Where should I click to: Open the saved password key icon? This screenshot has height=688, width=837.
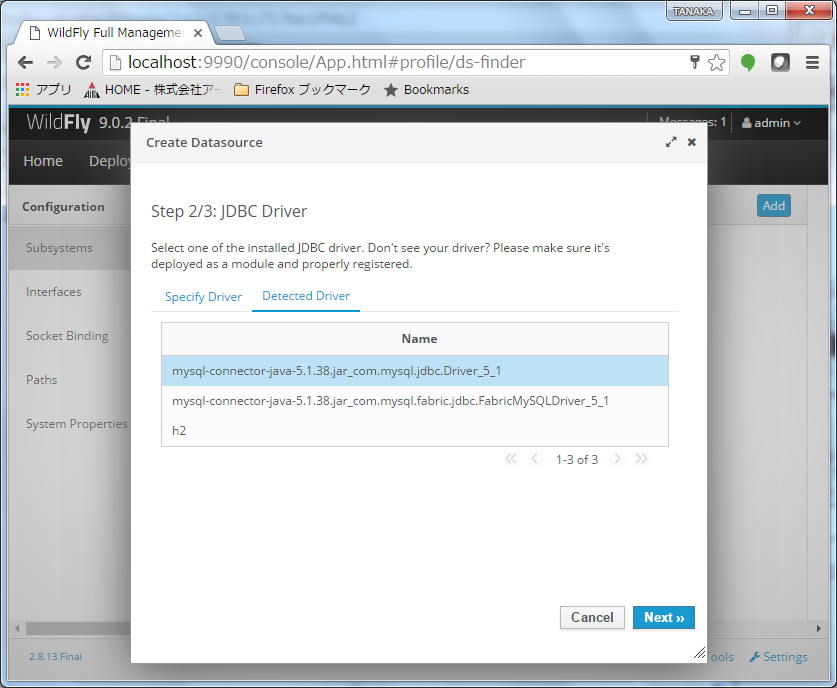[694, 62]
